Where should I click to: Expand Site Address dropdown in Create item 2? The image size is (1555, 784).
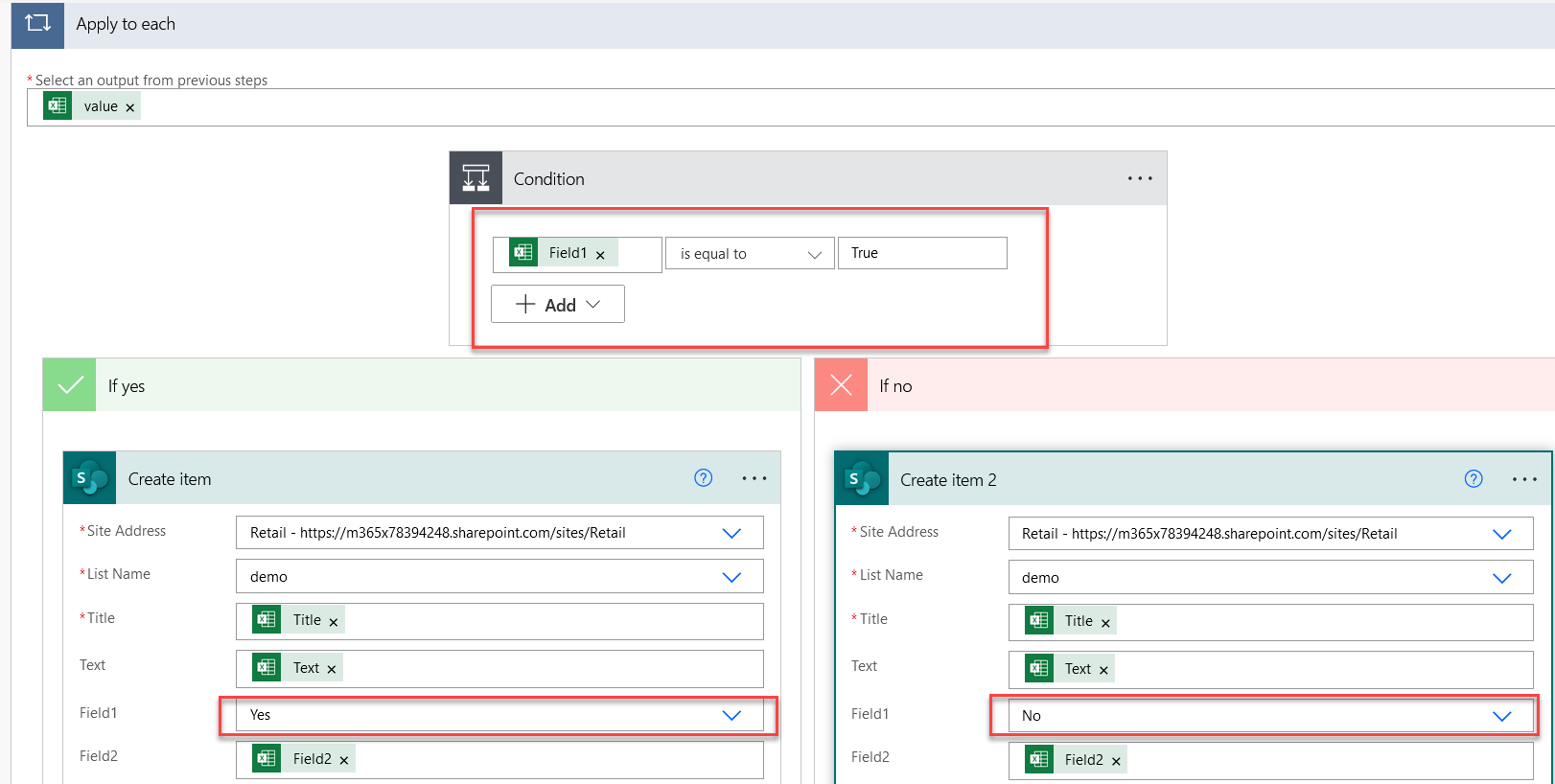tap(1502, 534)
